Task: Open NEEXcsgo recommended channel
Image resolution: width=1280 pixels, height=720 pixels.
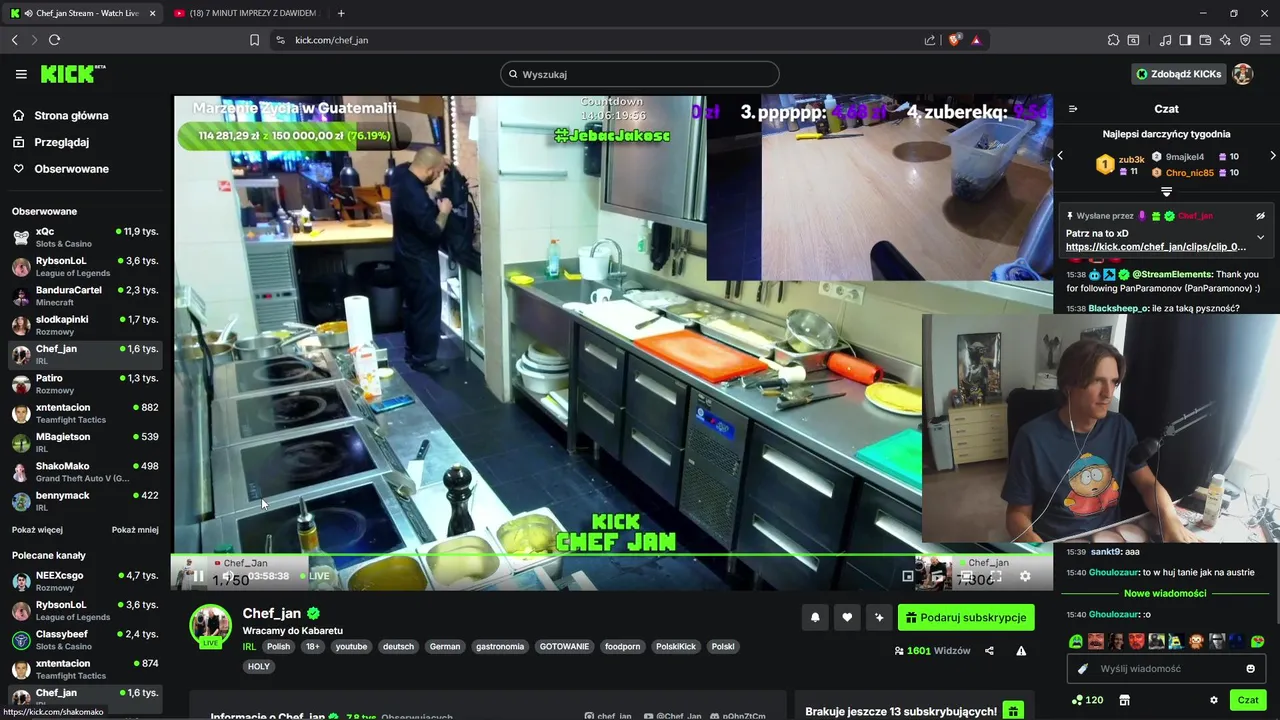Action: click(85, 581)
